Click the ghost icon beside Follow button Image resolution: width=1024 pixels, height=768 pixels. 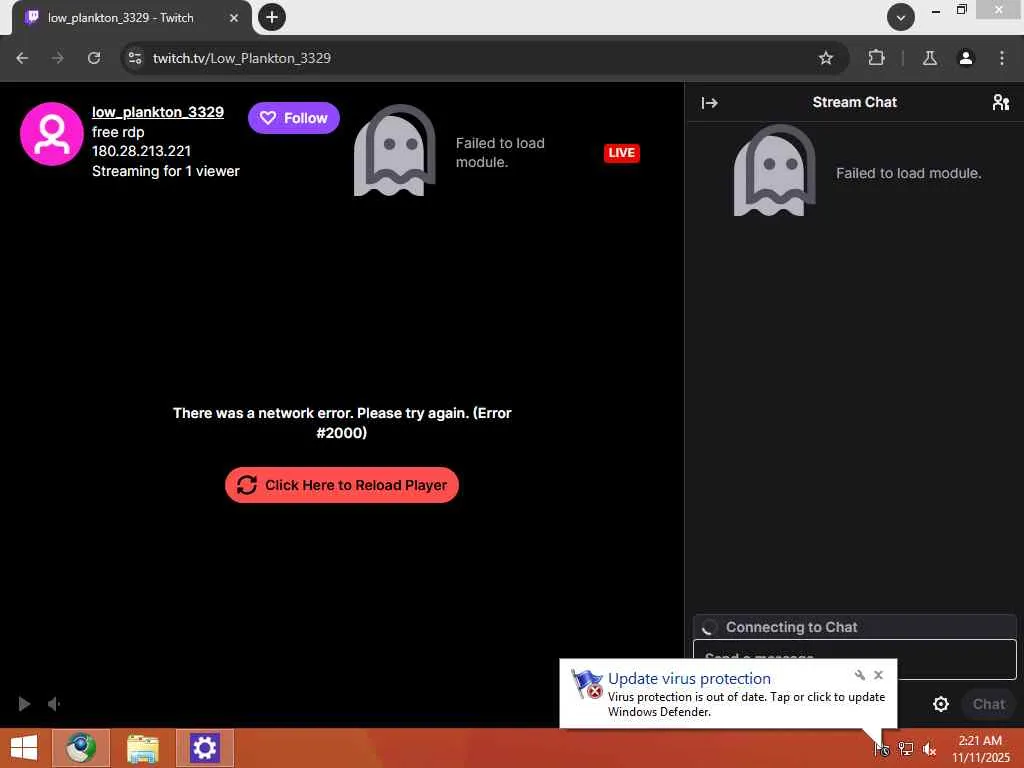pos(394,151)
